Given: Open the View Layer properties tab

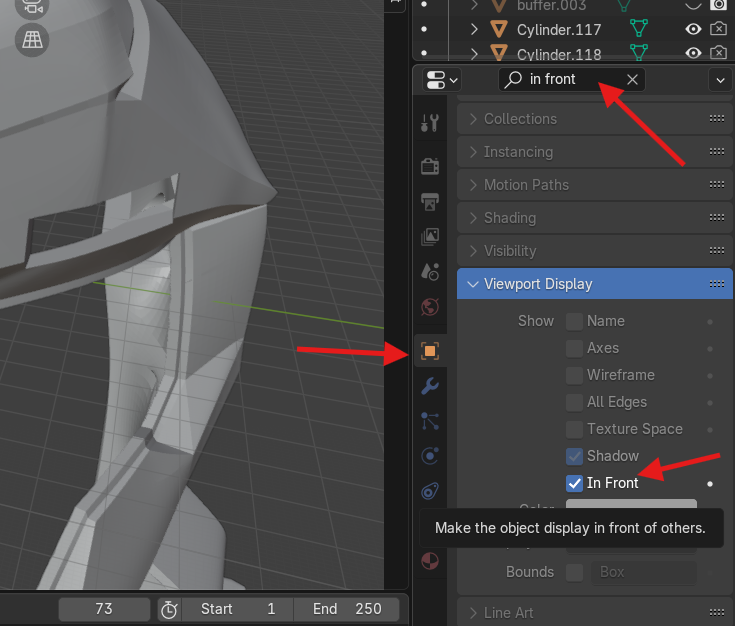Looking at the screenshot, I should tap(430, 236).
